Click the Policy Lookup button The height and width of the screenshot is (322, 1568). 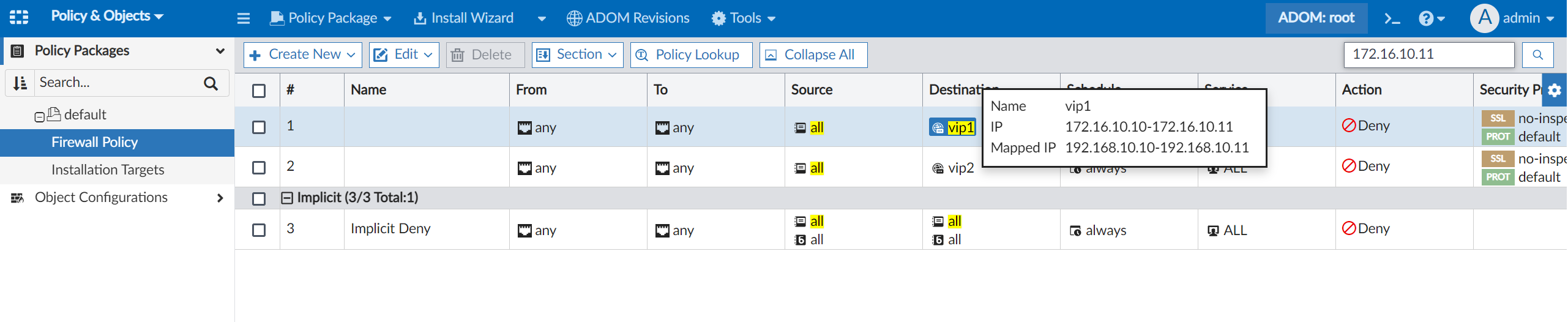pyautogui.click(x=691, y=55)
